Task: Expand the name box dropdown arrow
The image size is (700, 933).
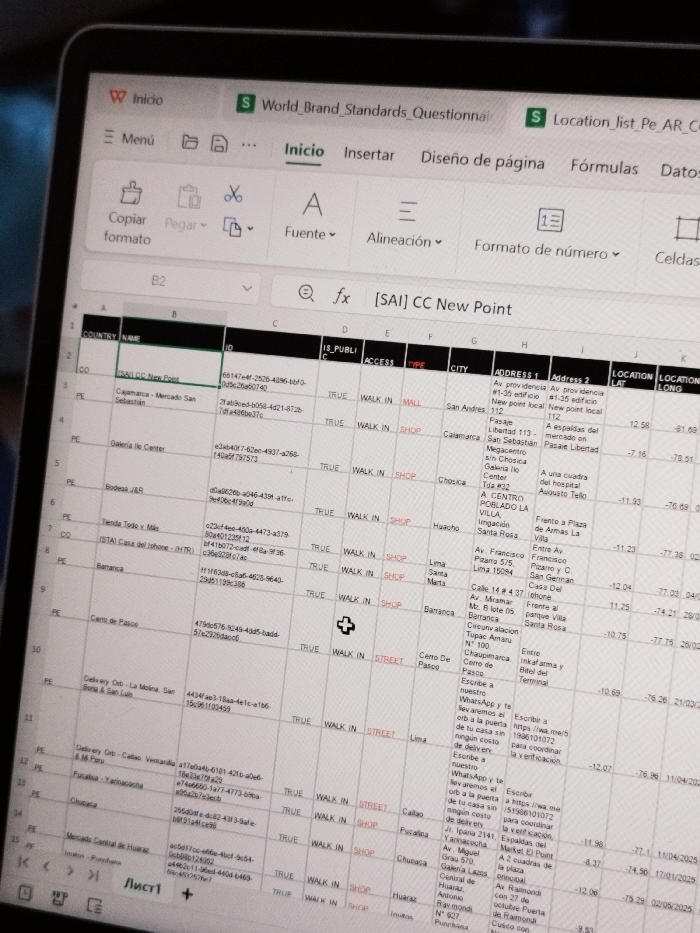Action: tap(247, 288)
